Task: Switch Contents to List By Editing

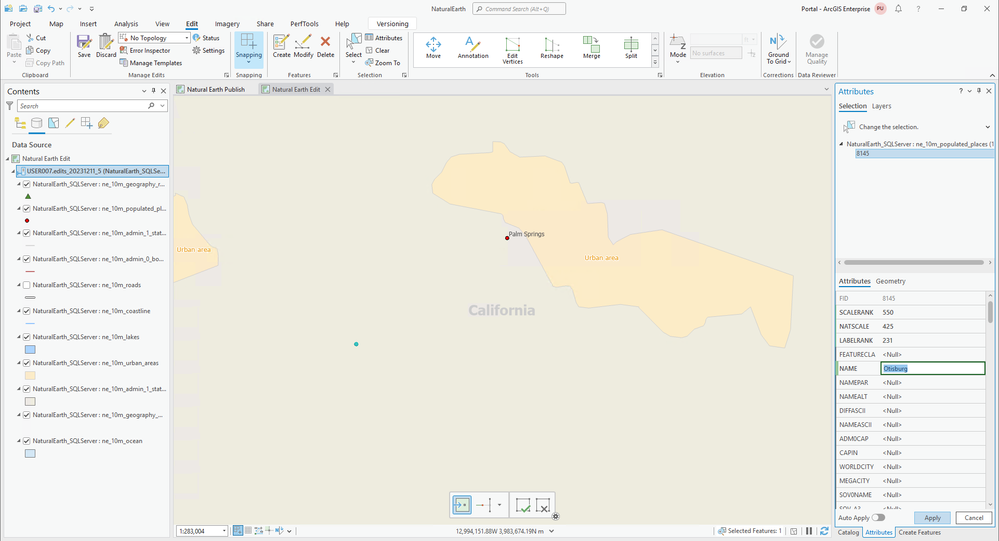Action: click(70, 123)
